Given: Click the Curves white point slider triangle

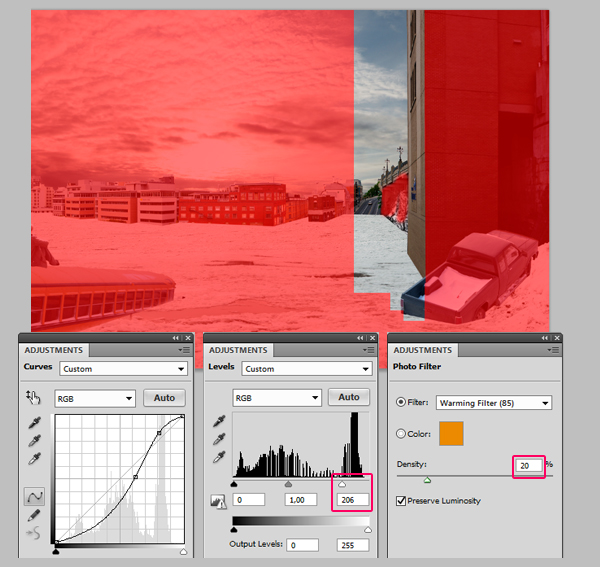Looking at the screenshot, I should pyautogui.click(x=183, y=551).
